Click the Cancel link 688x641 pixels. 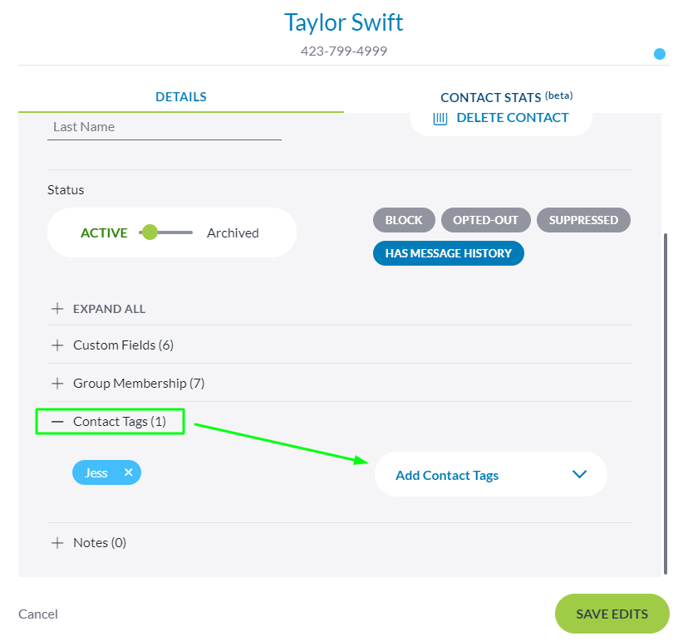tap(38, 614)
